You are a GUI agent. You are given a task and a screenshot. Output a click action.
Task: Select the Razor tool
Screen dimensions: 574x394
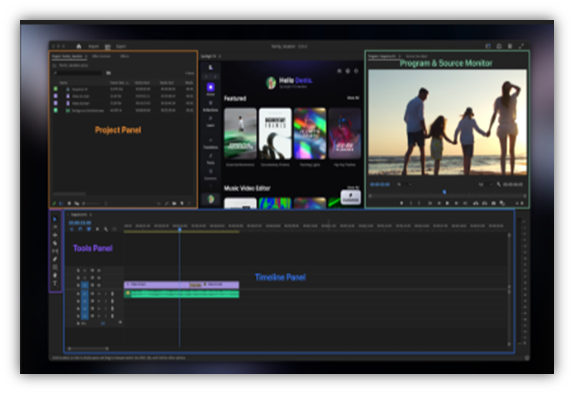pyautogui.click(x=55, y=243)
